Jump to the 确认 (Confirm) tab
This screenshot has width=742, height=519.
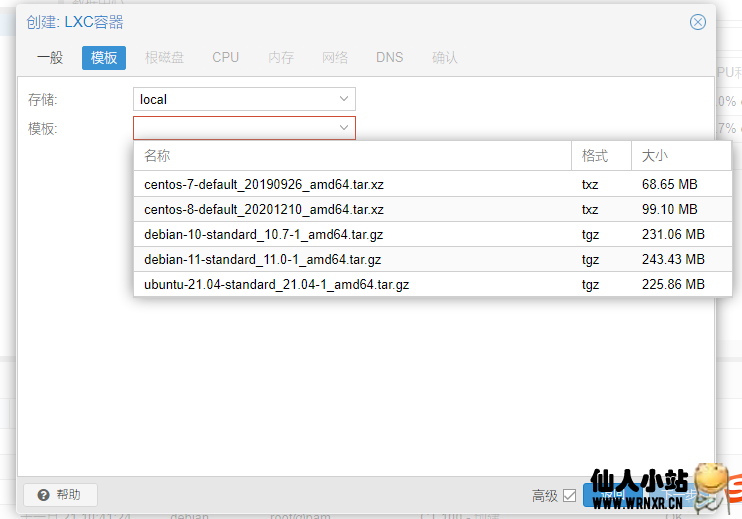pyautogui.click(x=445, y=57)
